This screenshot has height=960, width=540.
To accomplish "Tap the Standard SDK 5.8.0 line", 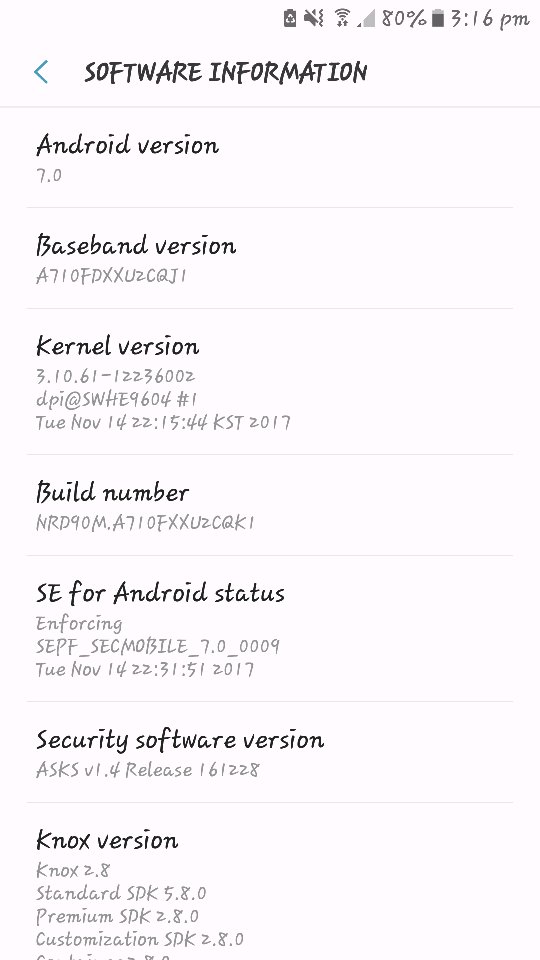I will (x=121, y=893).
